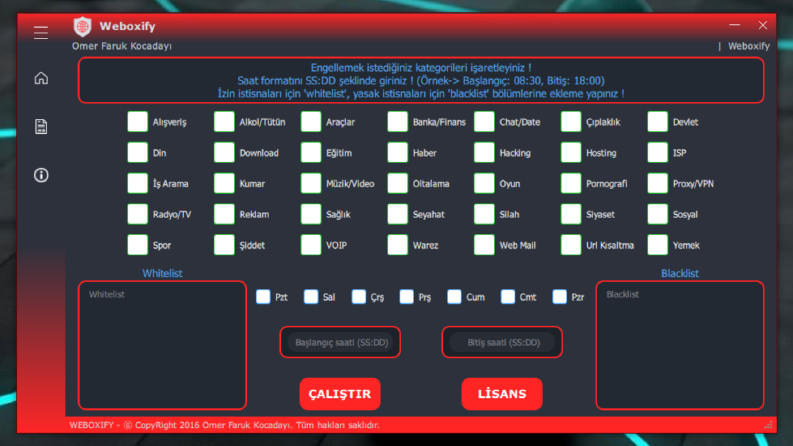Open the LİSANS button
The height and width of the screenshot is (446, 793).
(x=502, y=394)
